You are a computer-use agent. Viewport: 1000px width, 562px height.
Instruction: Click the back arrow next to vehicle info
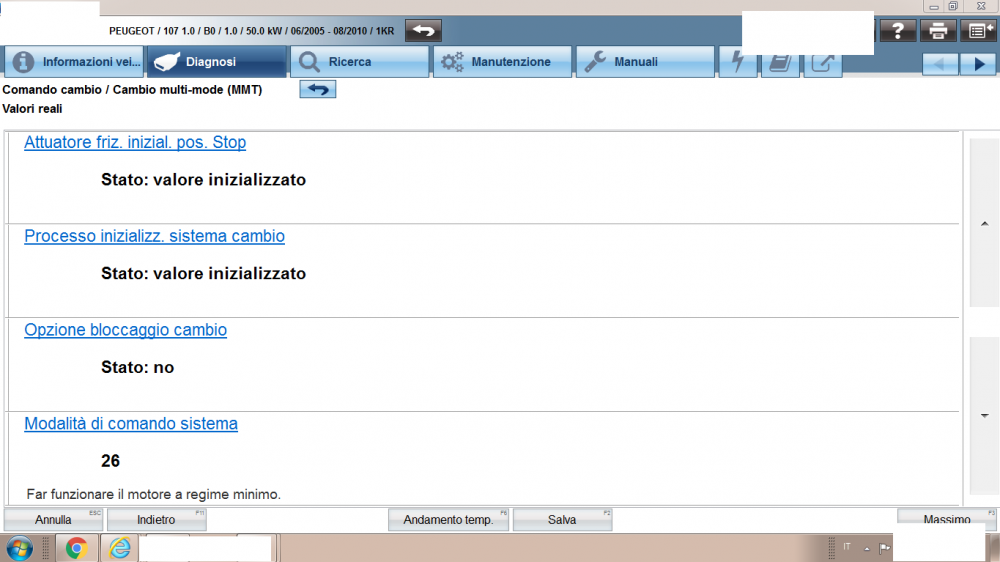(424, 31)
